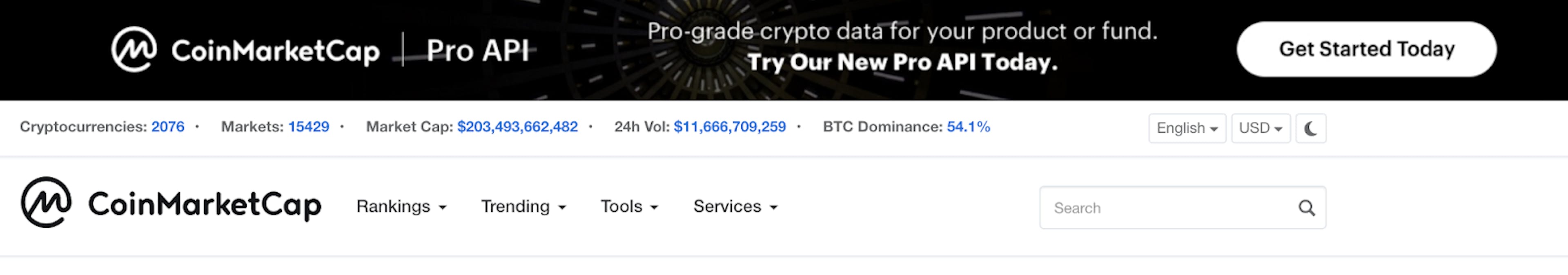
Task: Open the Services menu
Action: tap(735, 207)
